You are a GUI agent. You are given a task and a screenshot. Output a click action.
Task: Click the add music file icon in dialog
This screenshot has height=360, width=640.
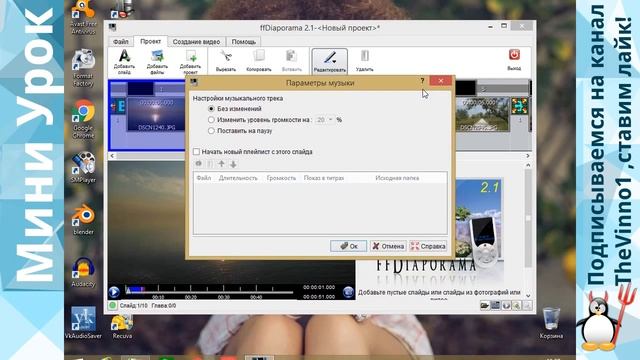[198, 164]
